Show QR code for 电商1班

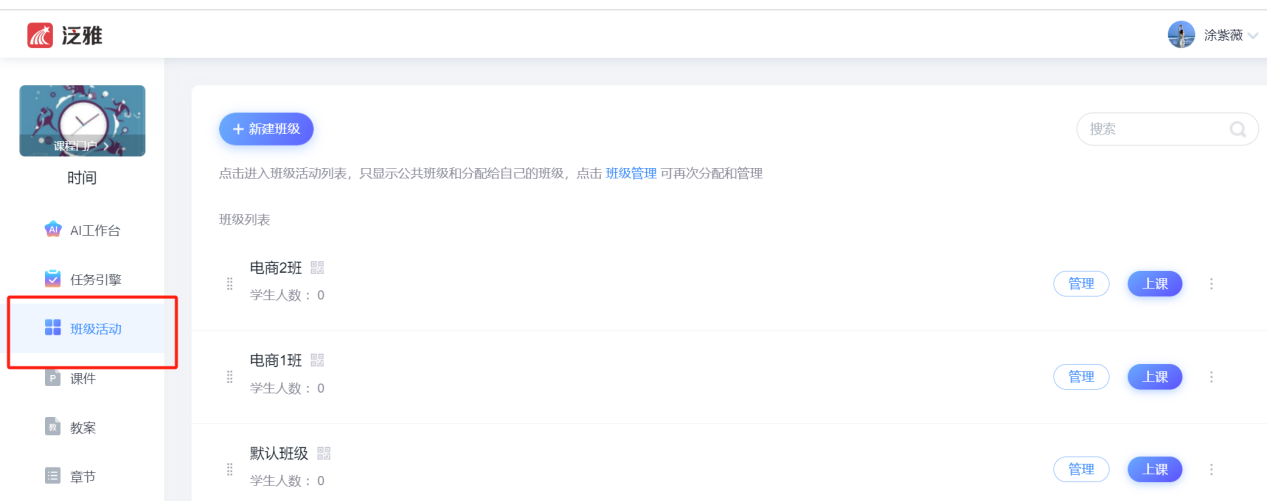coord(318,360)
